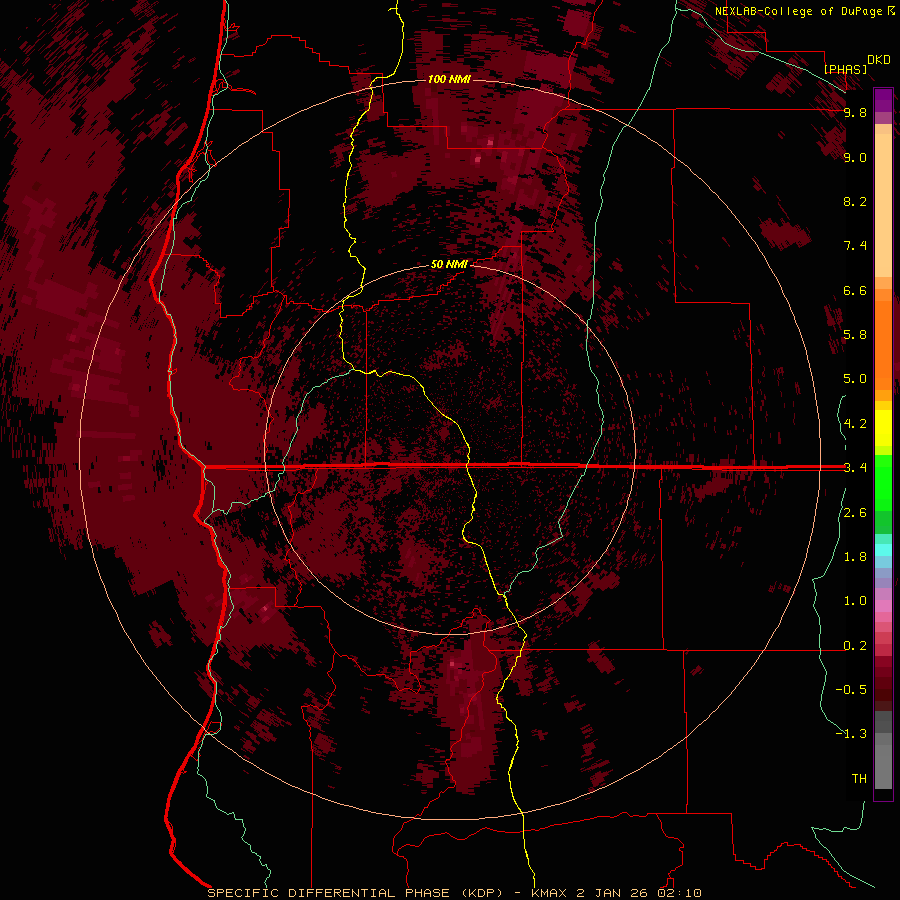The width and height of the screenshot is (900, 900).
Task: Click the -0.5 value on the scale
Action: point(851,690)
